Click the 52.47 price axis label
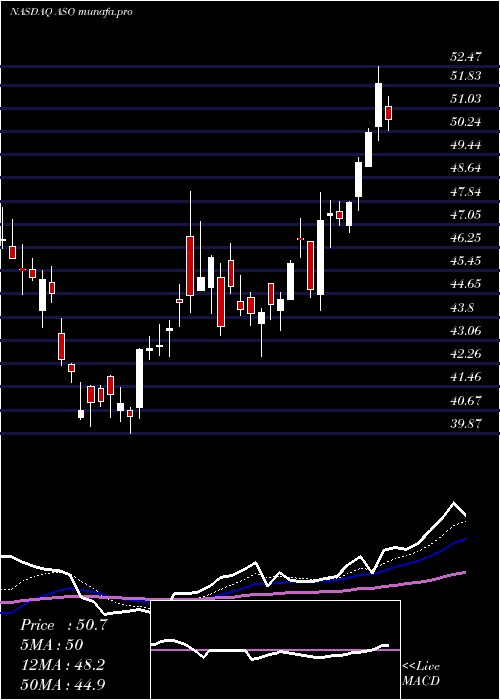500x700 pixels. pyautogui.click(x=466, y=57)
